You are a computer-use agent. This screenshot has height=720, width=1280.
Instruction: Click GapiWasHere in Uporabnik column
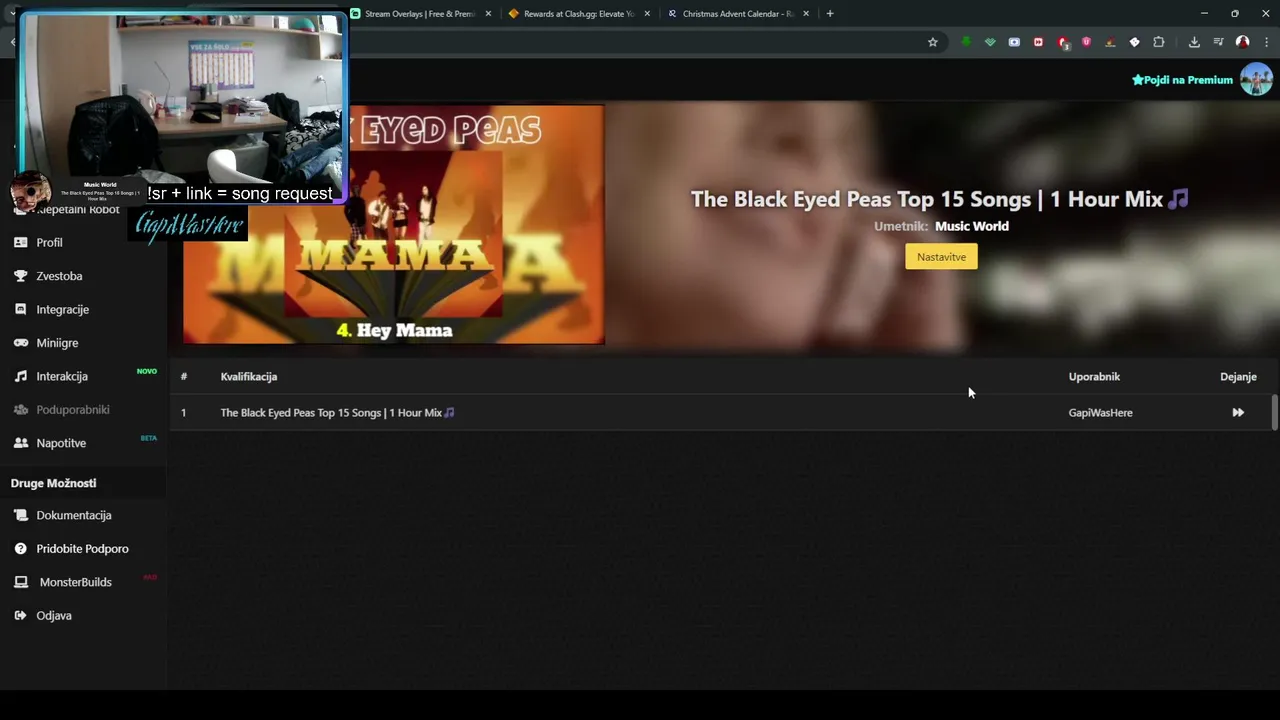[x=1100, y=412]
